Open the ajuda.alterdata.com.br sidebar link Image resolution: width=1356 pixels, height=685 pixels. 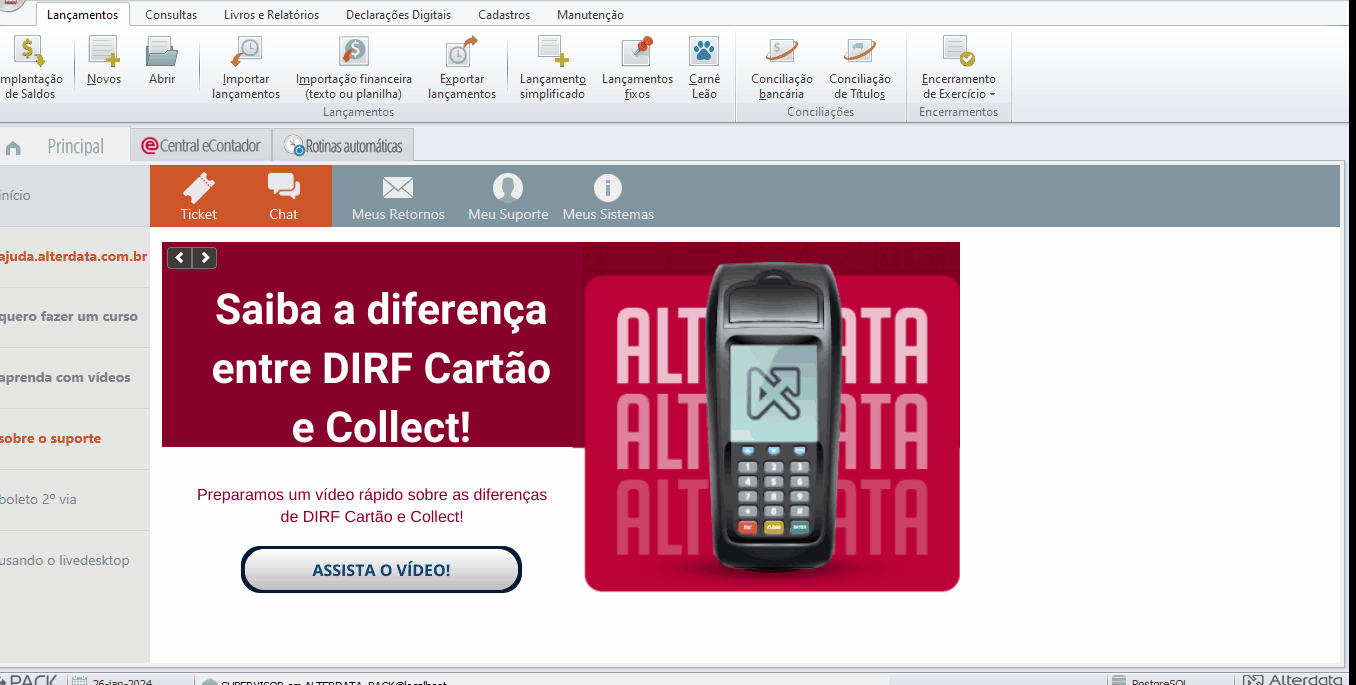[75, 257]
